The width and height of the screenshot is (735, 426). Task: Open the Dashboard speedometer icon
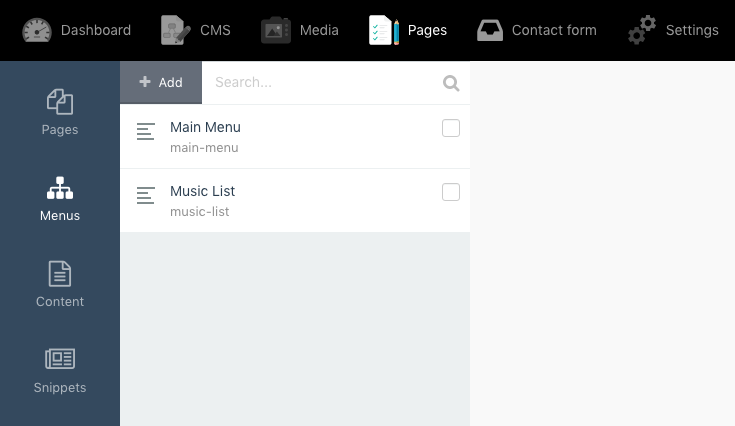click(37, 30)
